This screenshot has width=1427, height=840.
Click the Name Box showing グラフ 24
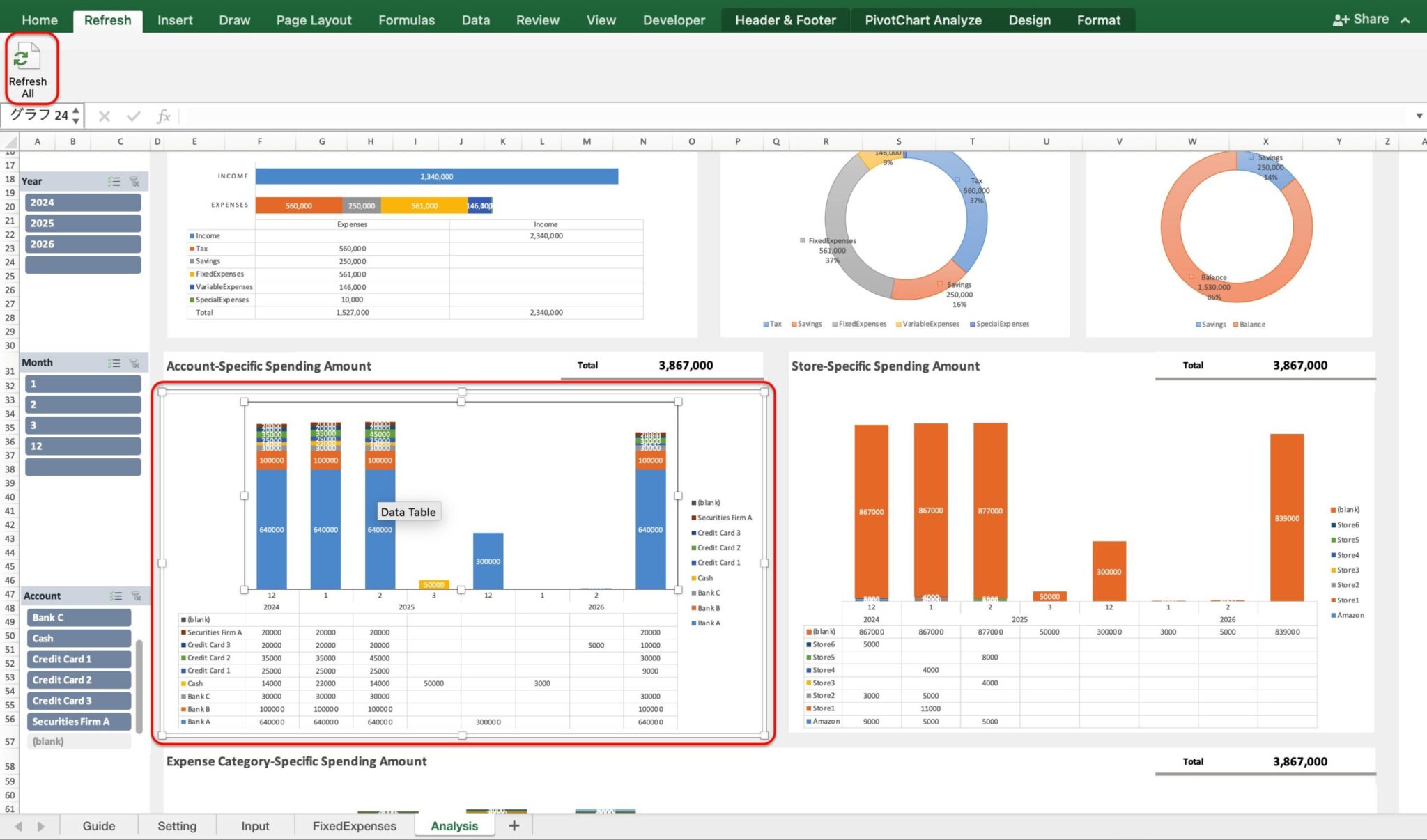[x=42, y=116]
